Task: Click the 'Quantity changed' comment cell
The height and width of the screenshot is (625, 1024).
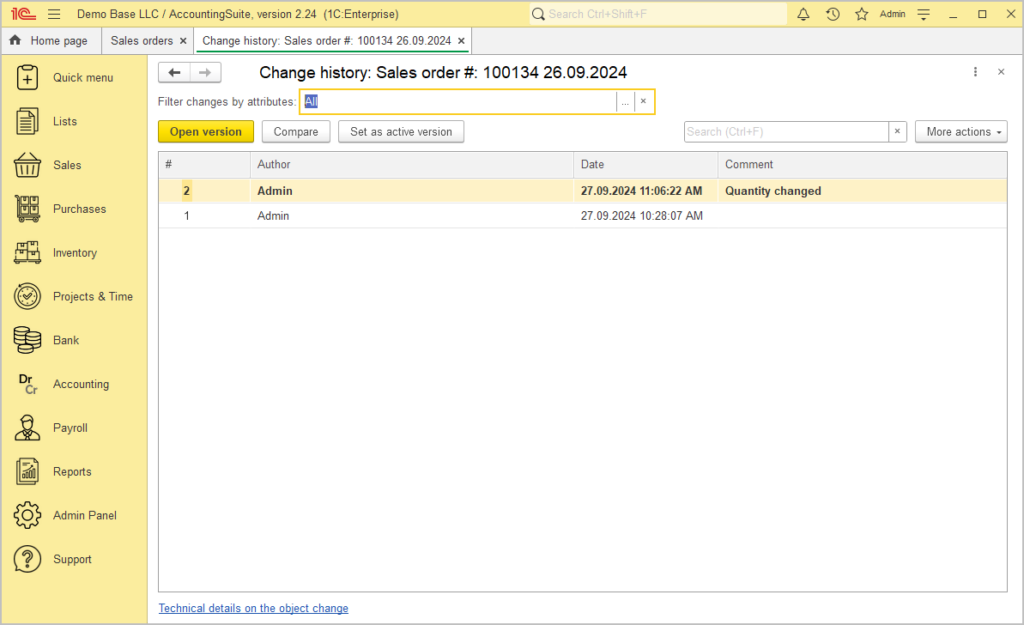Action: (773, 191)
